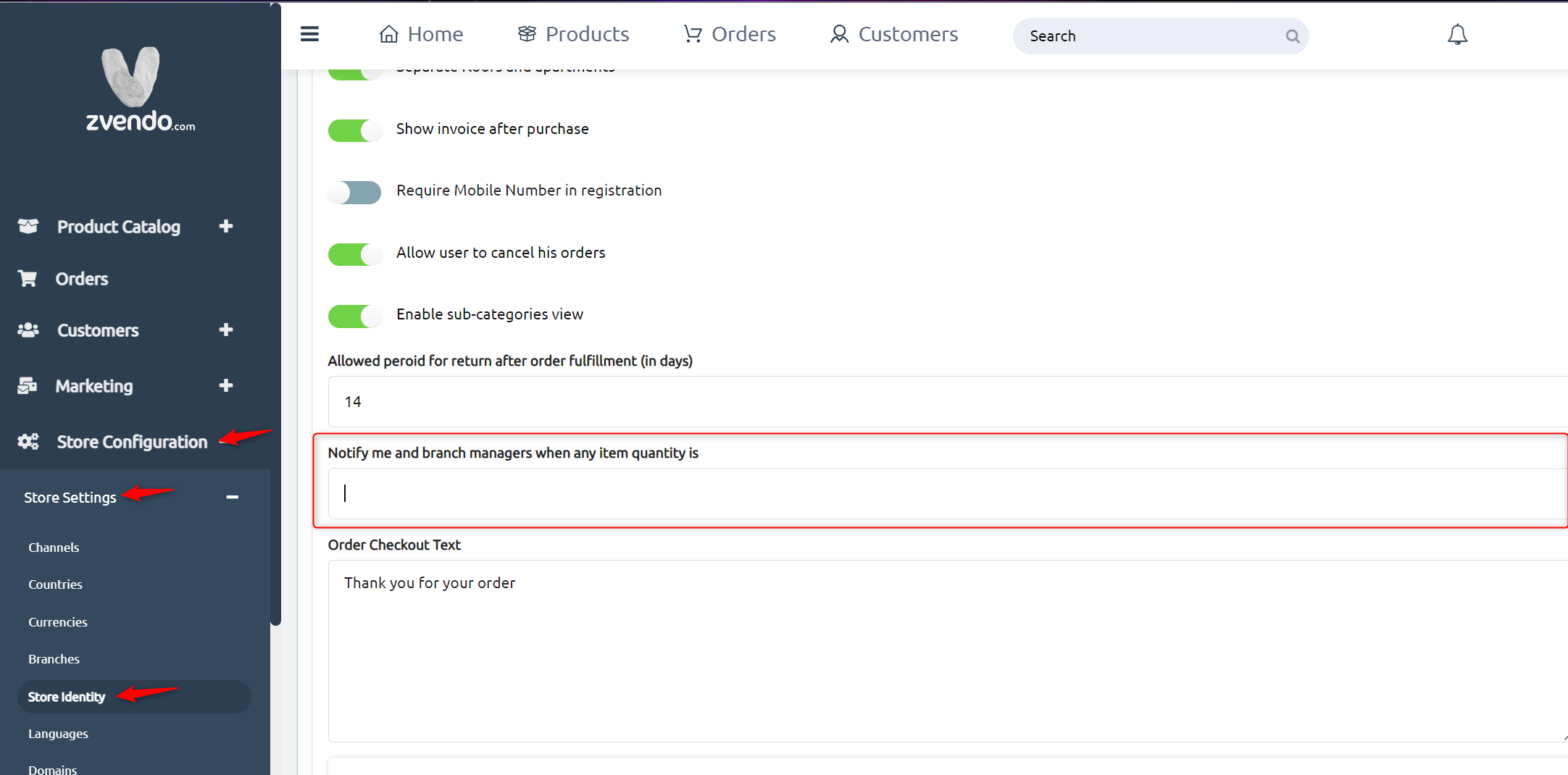Image resolution: width=1568 pixels, height=775 pixels.
Task: Click the allowed return period field
Action: [x=948, y=401]
